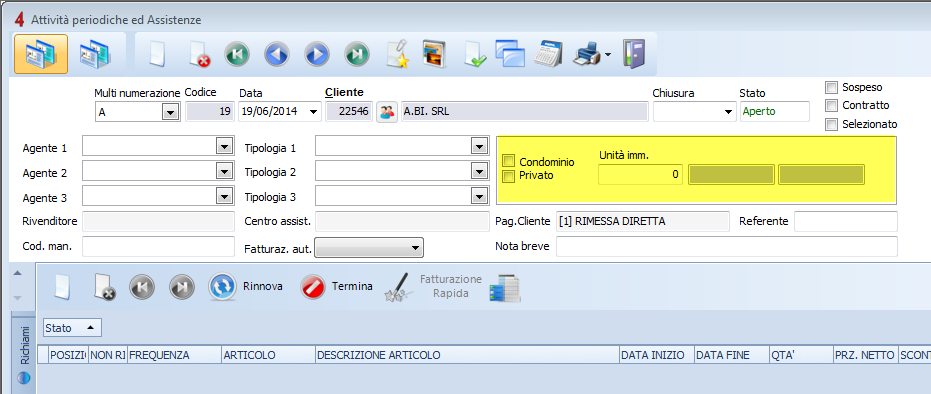931x394 pixels.
Task: Go to next record blue arrow
Action: pos(317,55)
